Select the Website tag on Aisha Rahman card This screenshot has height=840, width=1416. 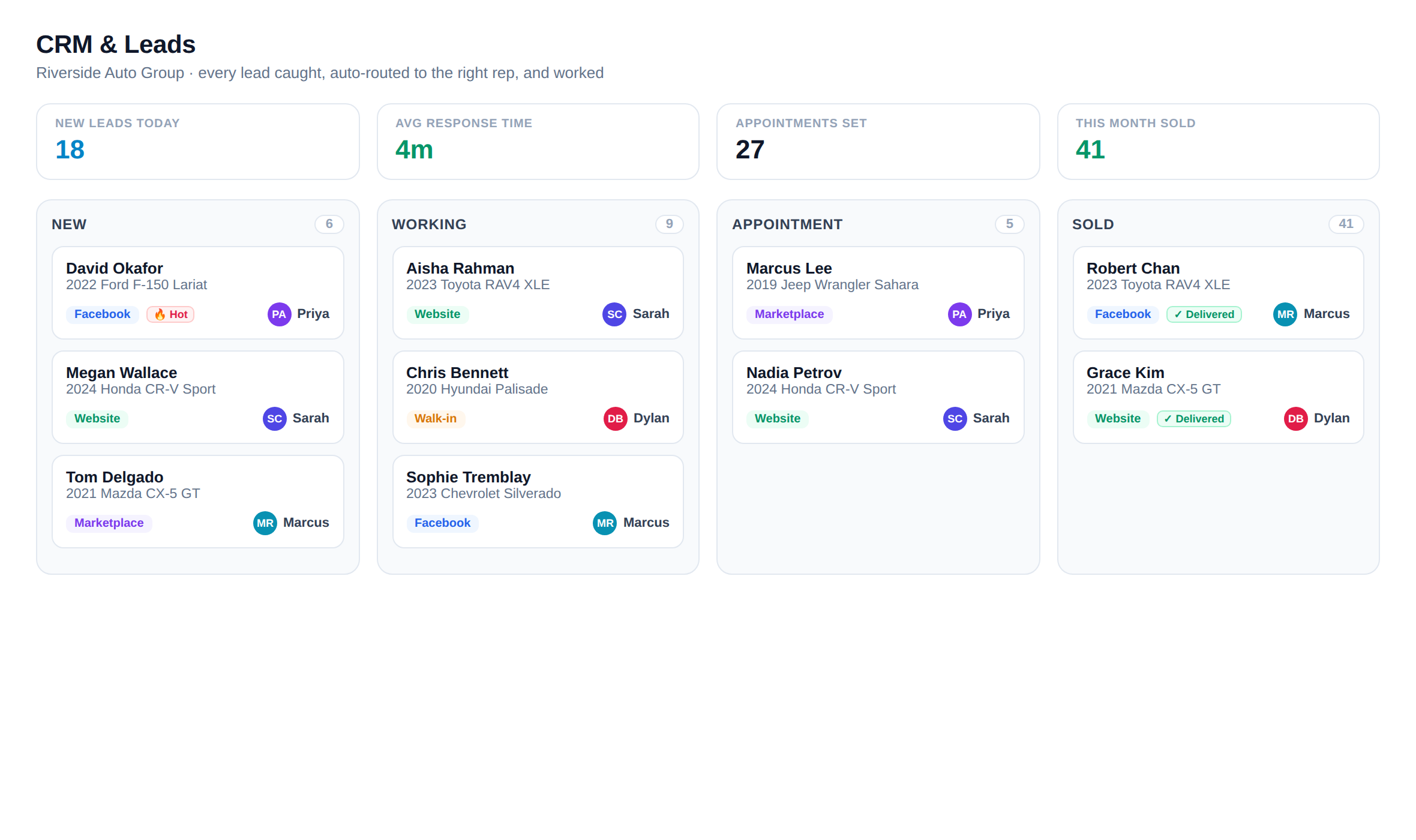coord(437,314)
